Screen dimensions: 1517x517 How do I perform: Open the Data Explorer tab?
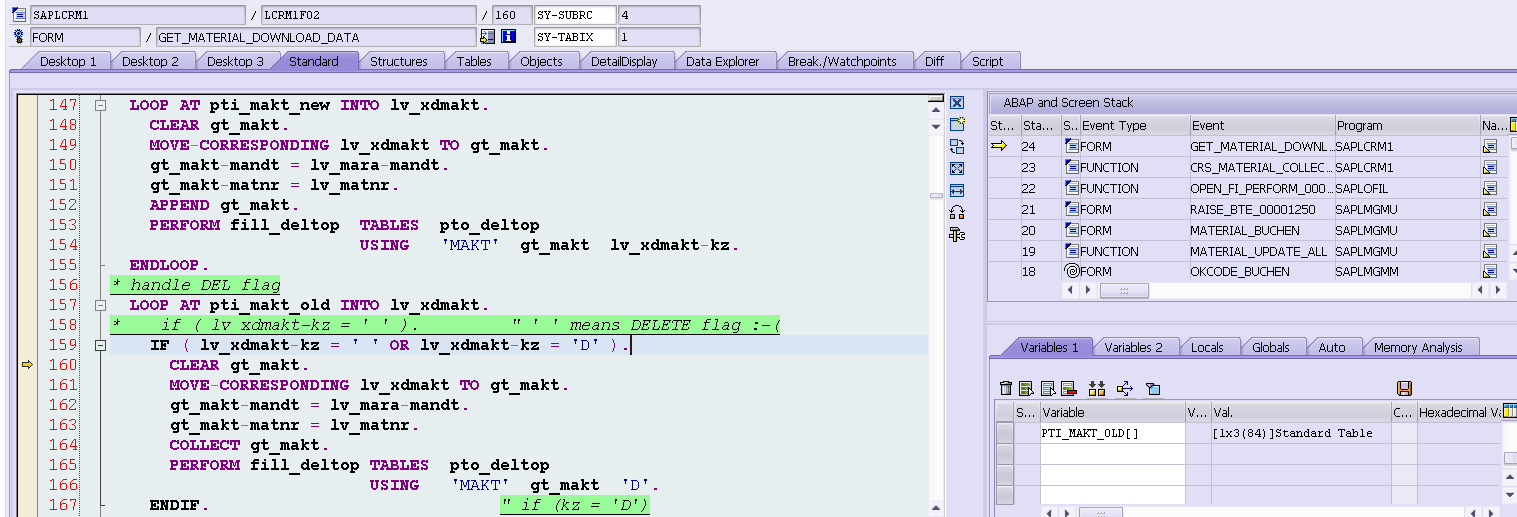[x=722, y=61]
